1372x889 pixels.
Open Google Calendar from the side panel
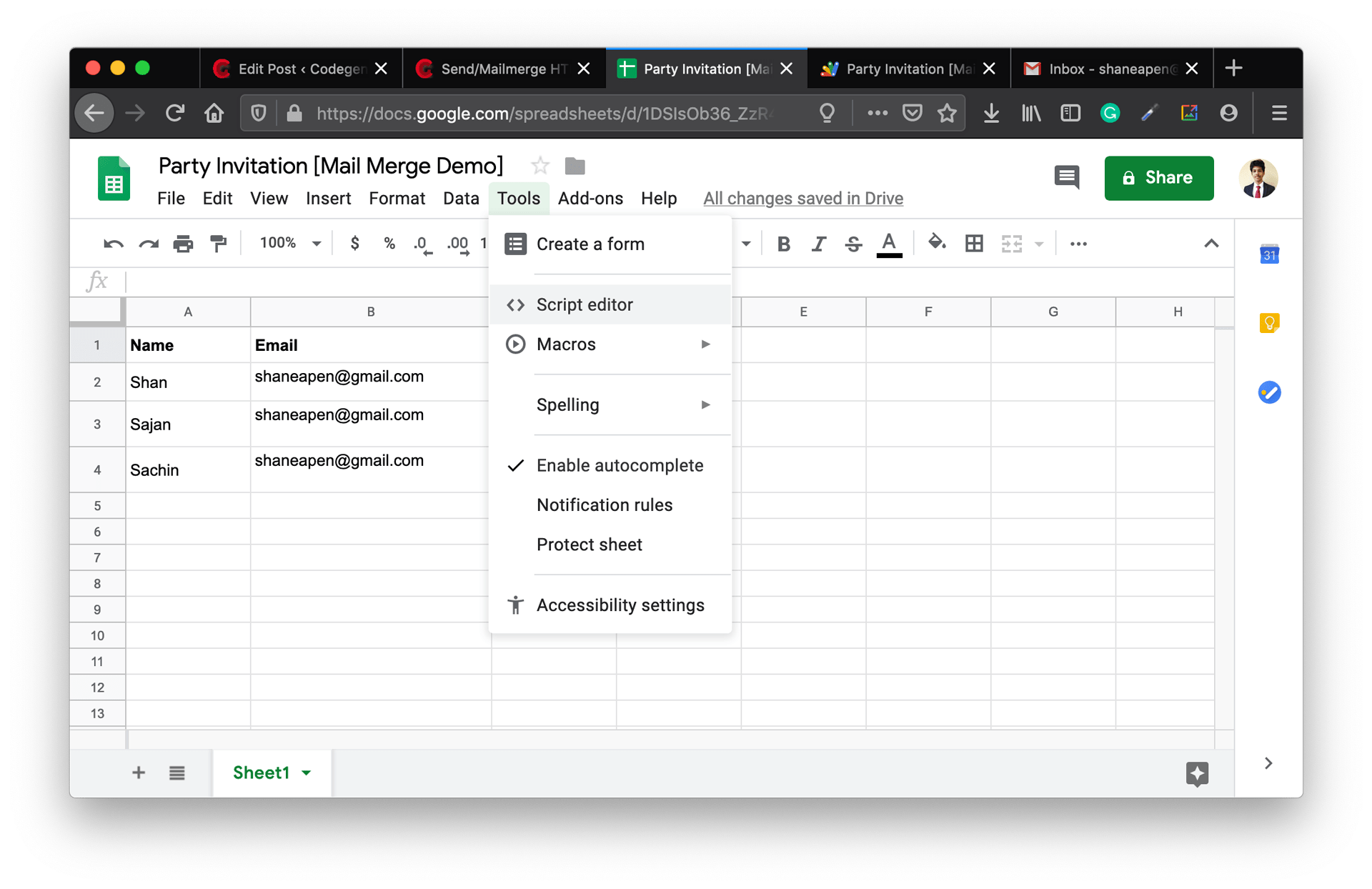click(1269, 254)
